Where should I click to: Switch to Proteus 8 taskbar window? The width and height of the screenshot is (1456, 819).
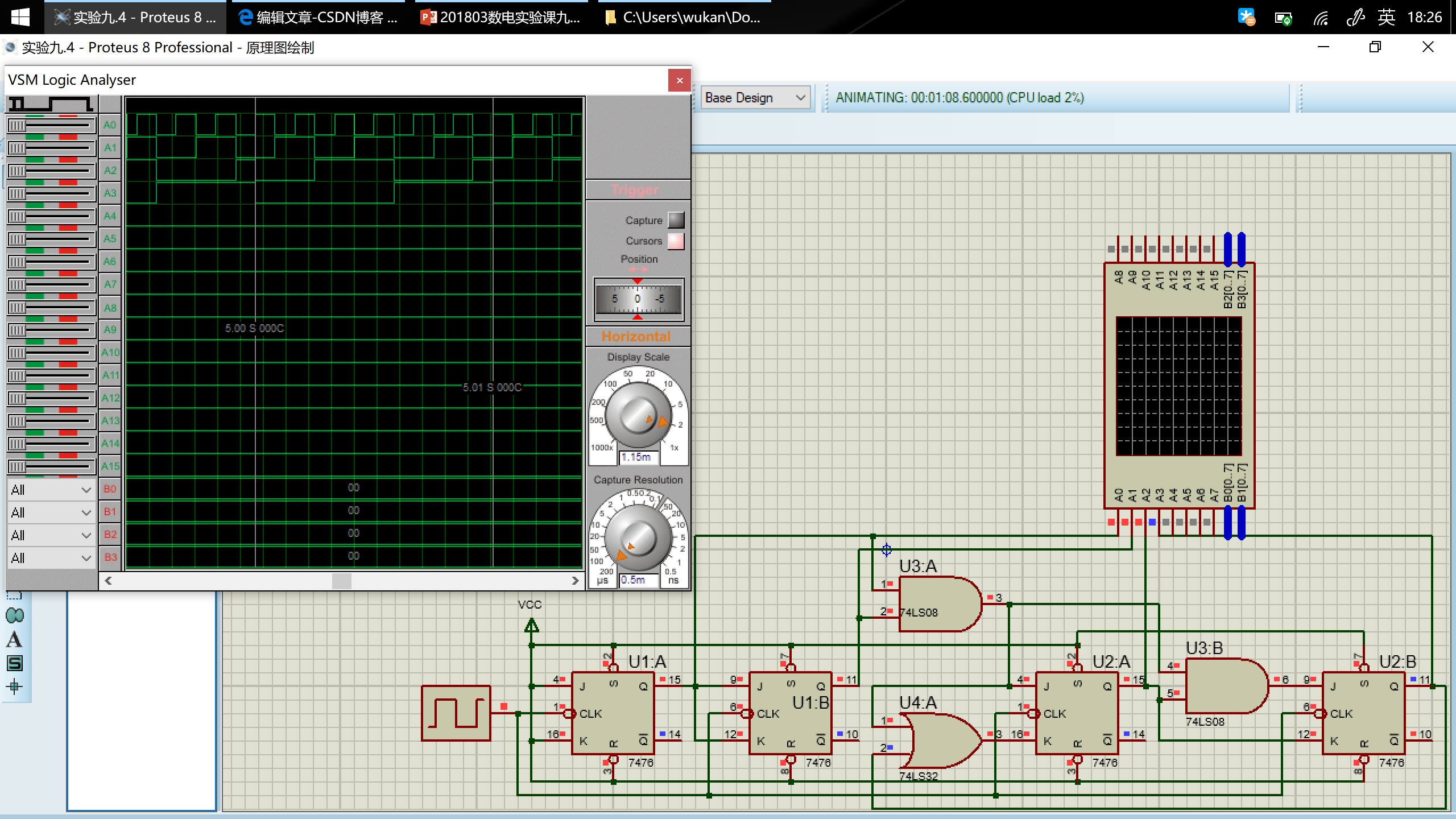point(135,17)
